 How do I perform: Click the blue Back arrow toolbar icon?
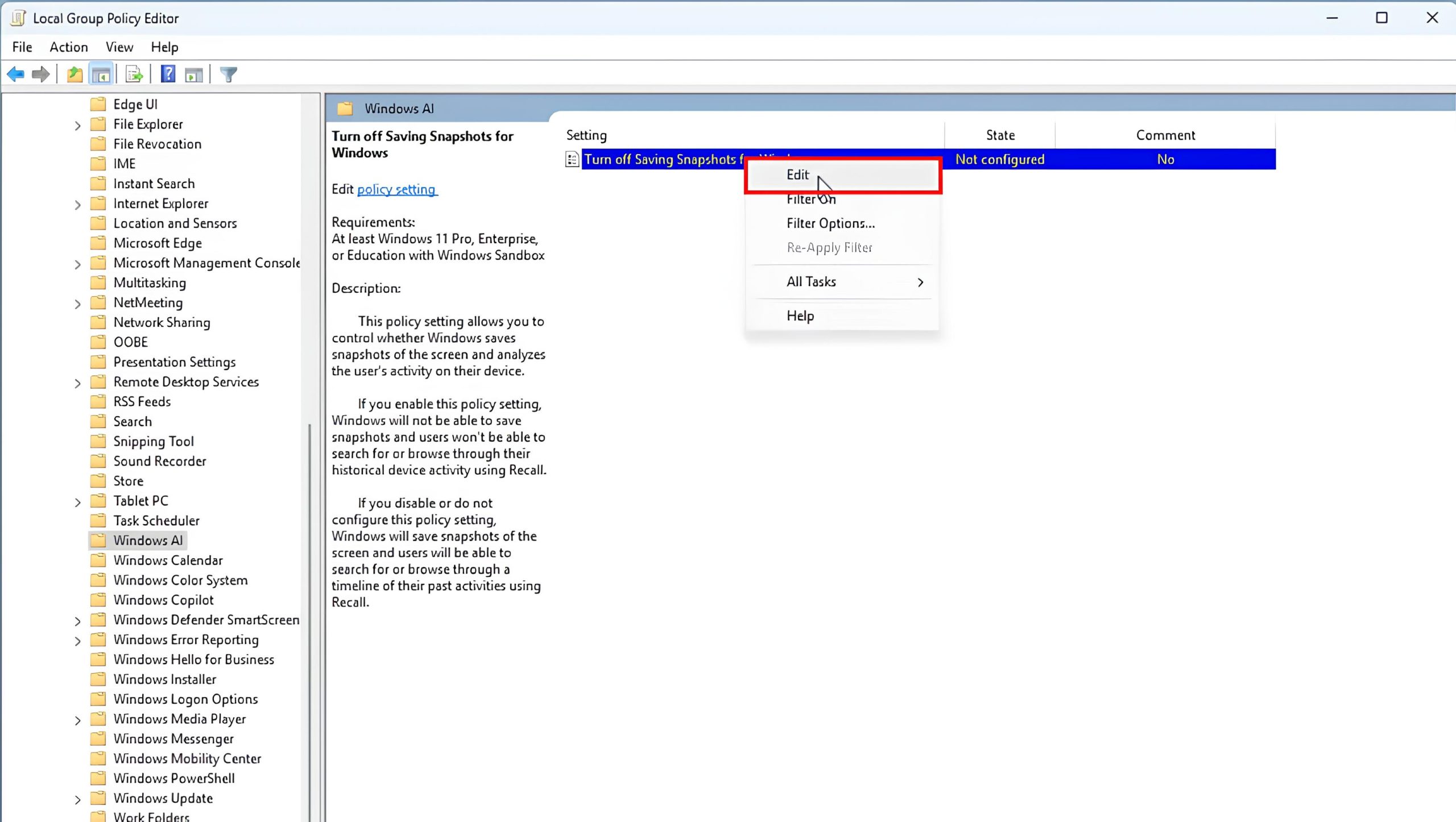tap(15, 74)
